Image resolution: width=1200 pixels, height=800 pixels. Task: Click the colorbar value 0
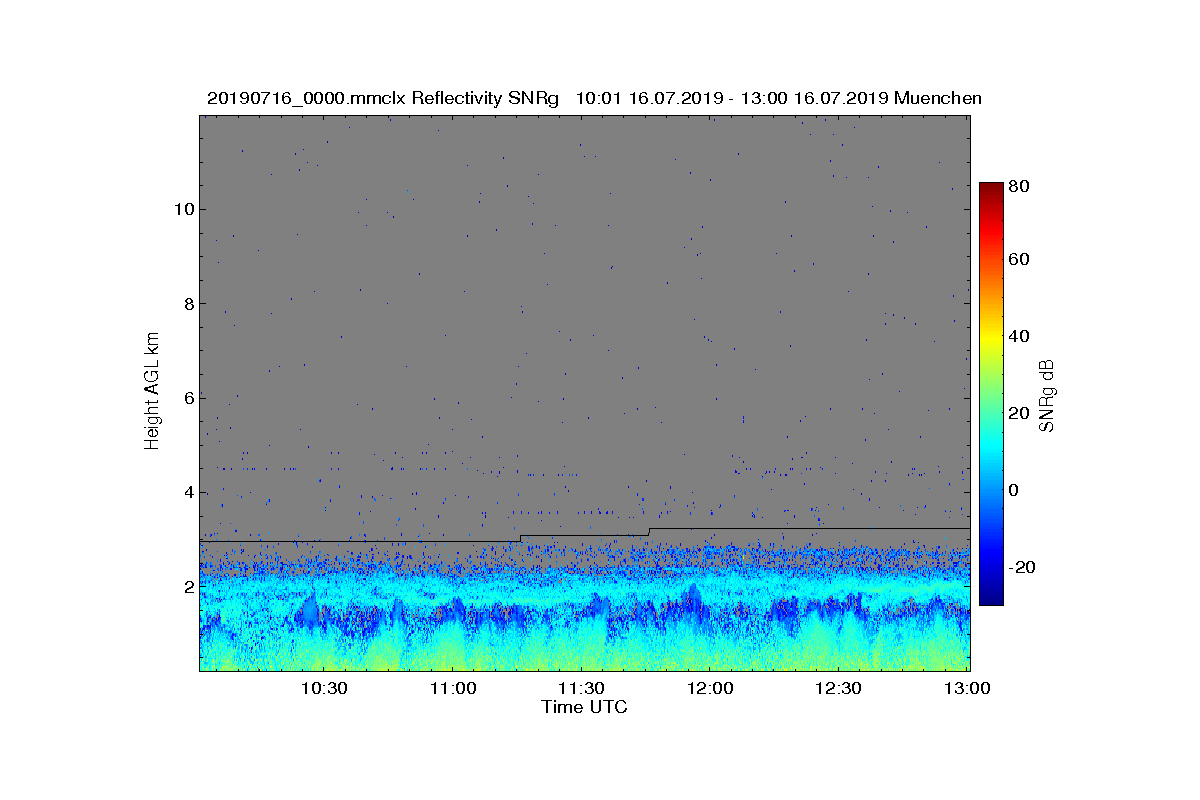1015,491
